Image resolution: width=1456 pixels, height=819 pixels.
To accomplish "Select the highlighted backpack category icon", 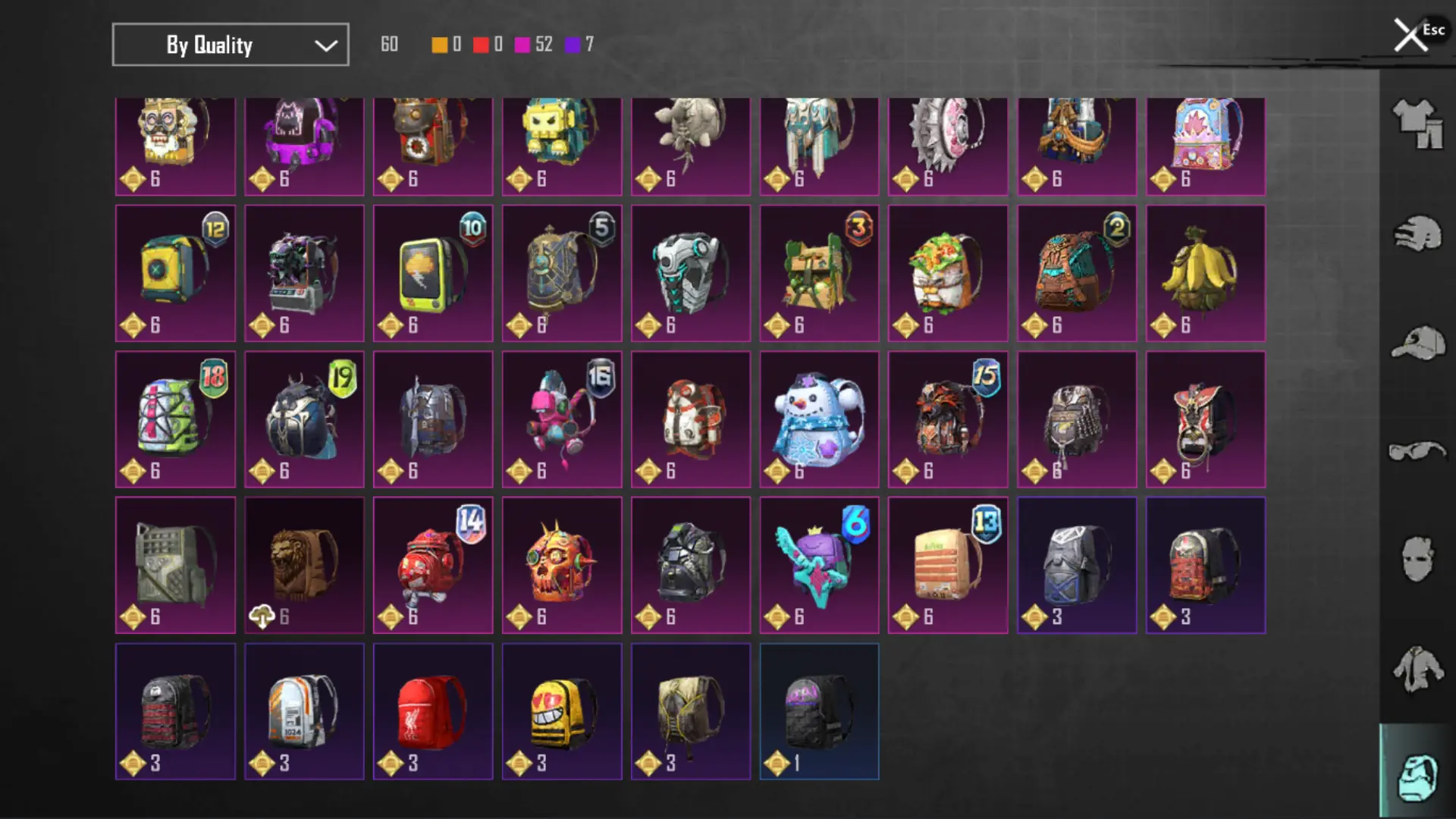I will pos(1417,777).
